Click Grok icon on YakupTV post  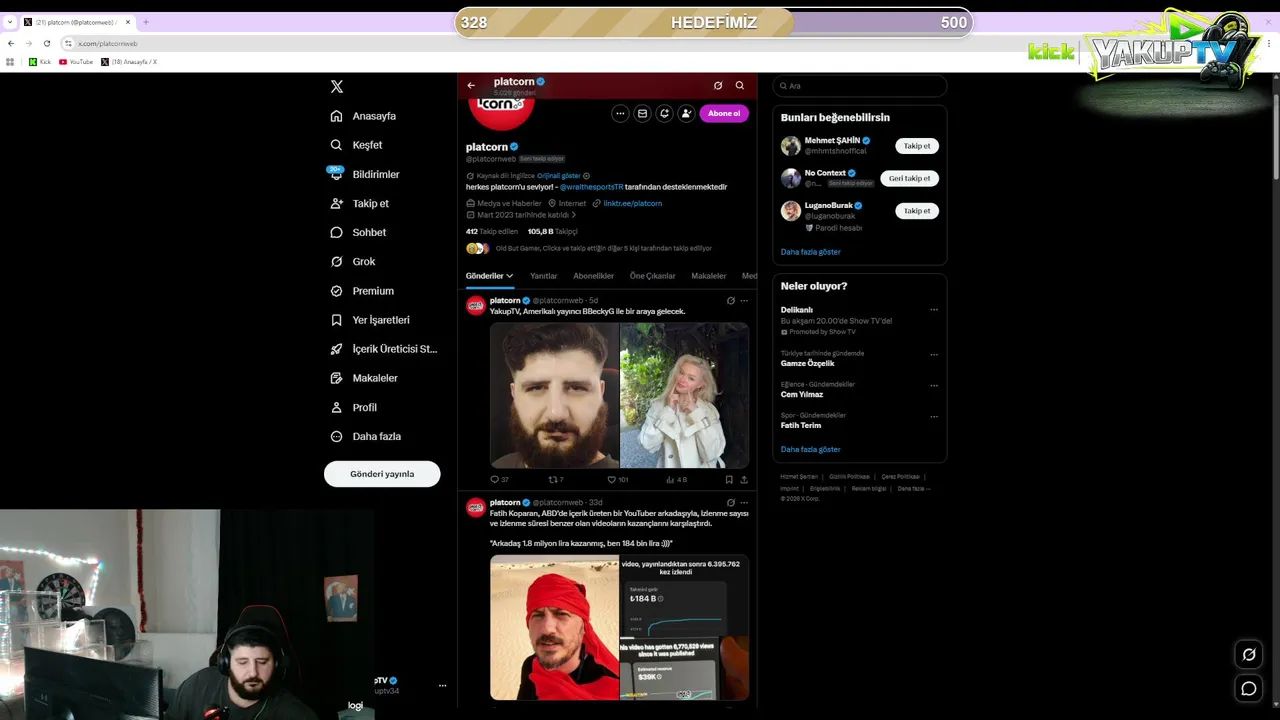[x=731, y=301]
